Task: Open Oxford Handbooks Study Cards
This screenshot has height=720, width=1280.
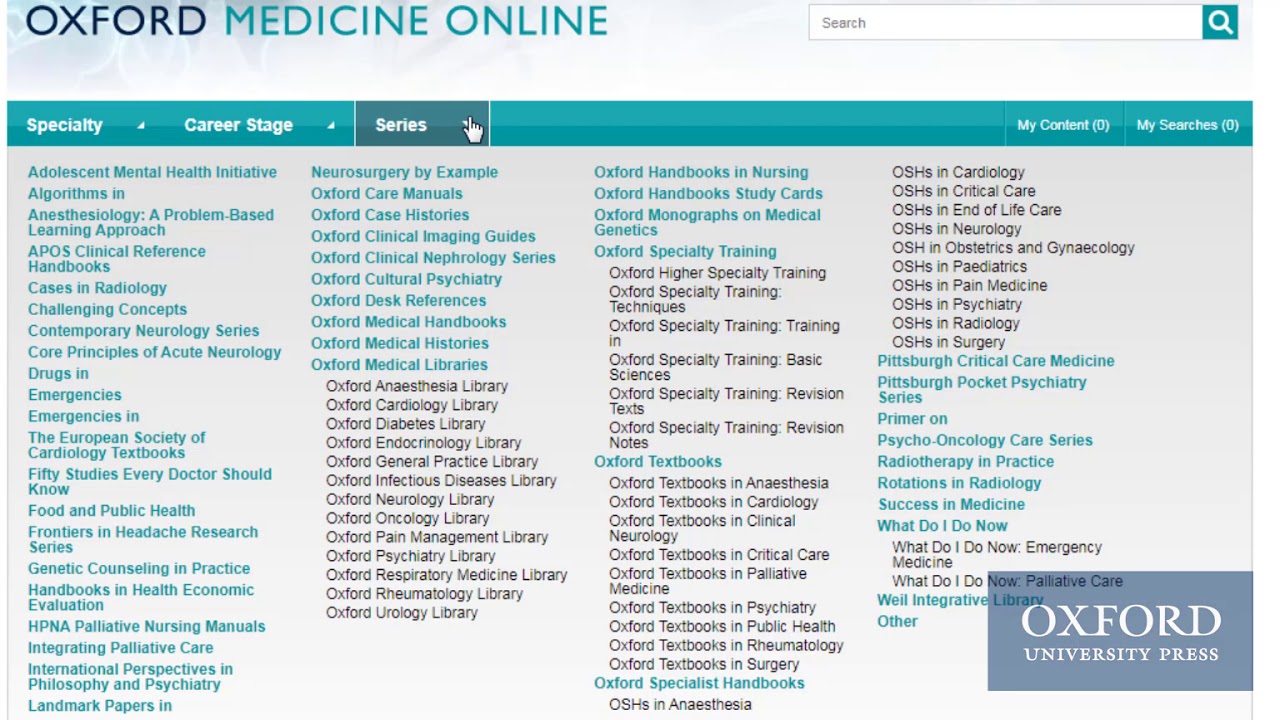Action: 708,194
